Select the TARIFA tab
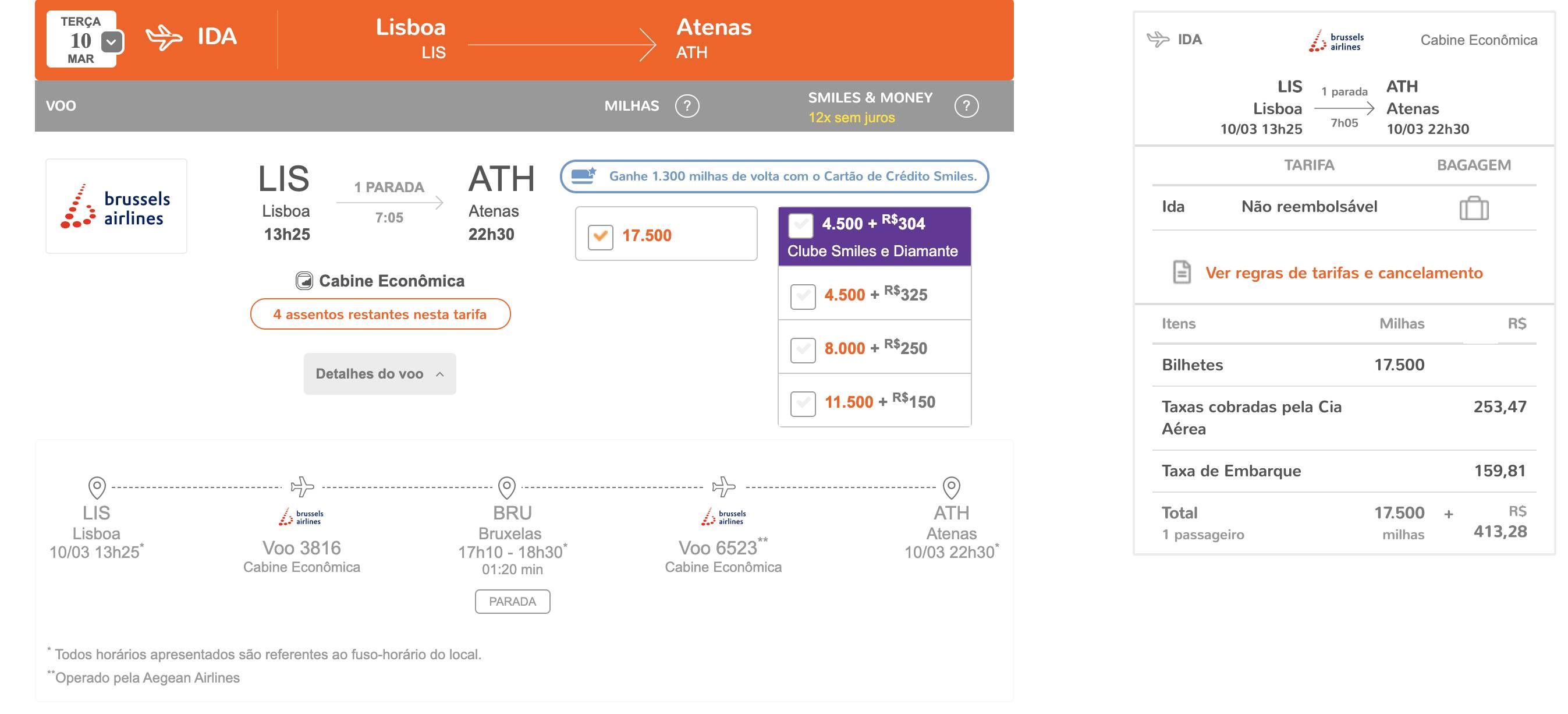This screenshot has height=714, width=1568. tap(1308, 165)
